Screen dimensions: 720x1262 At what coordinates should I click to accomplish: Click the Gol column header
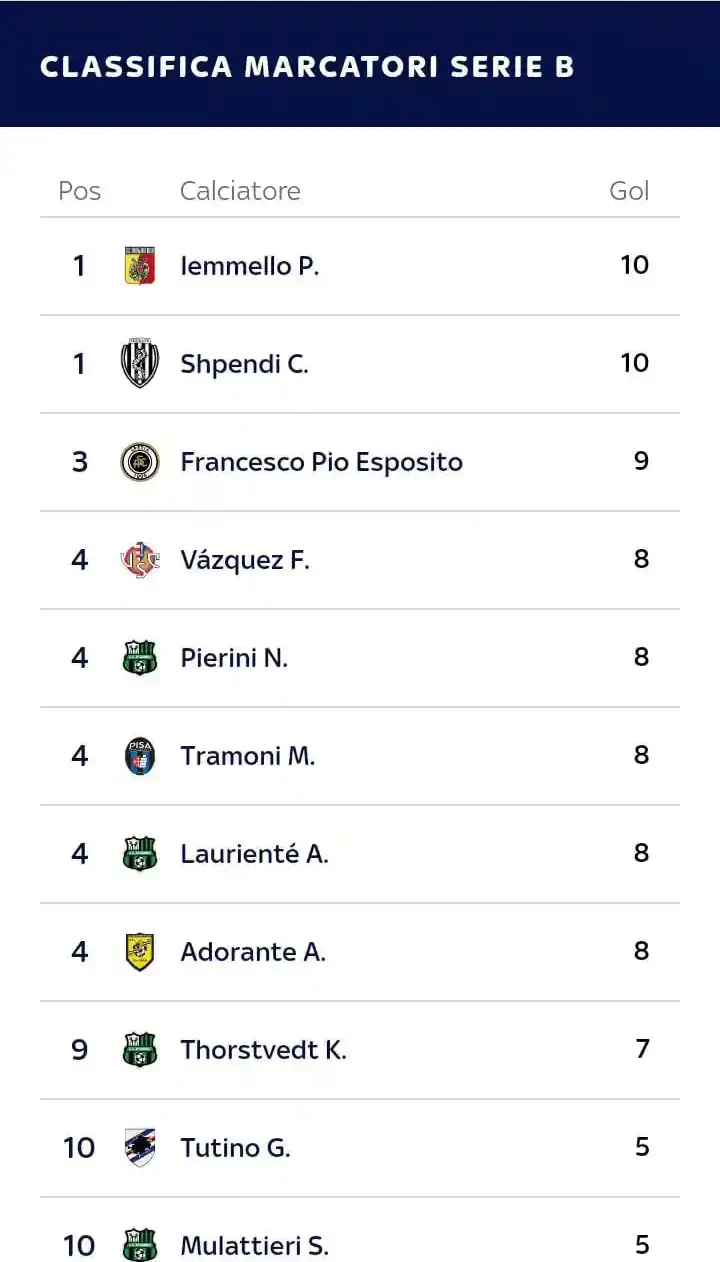(629, 191)
